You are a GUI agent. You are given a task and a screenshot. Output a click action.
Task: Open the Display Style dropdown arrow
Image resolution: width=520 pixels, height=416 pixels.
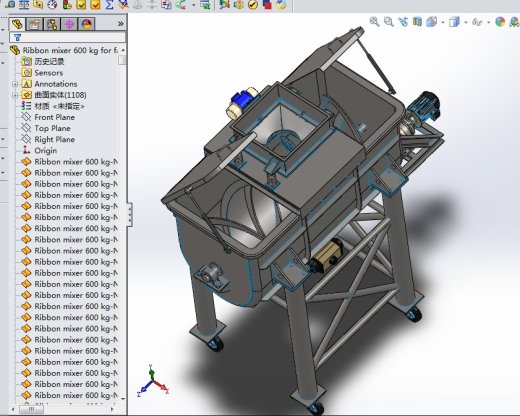click(x=466, y=23)
